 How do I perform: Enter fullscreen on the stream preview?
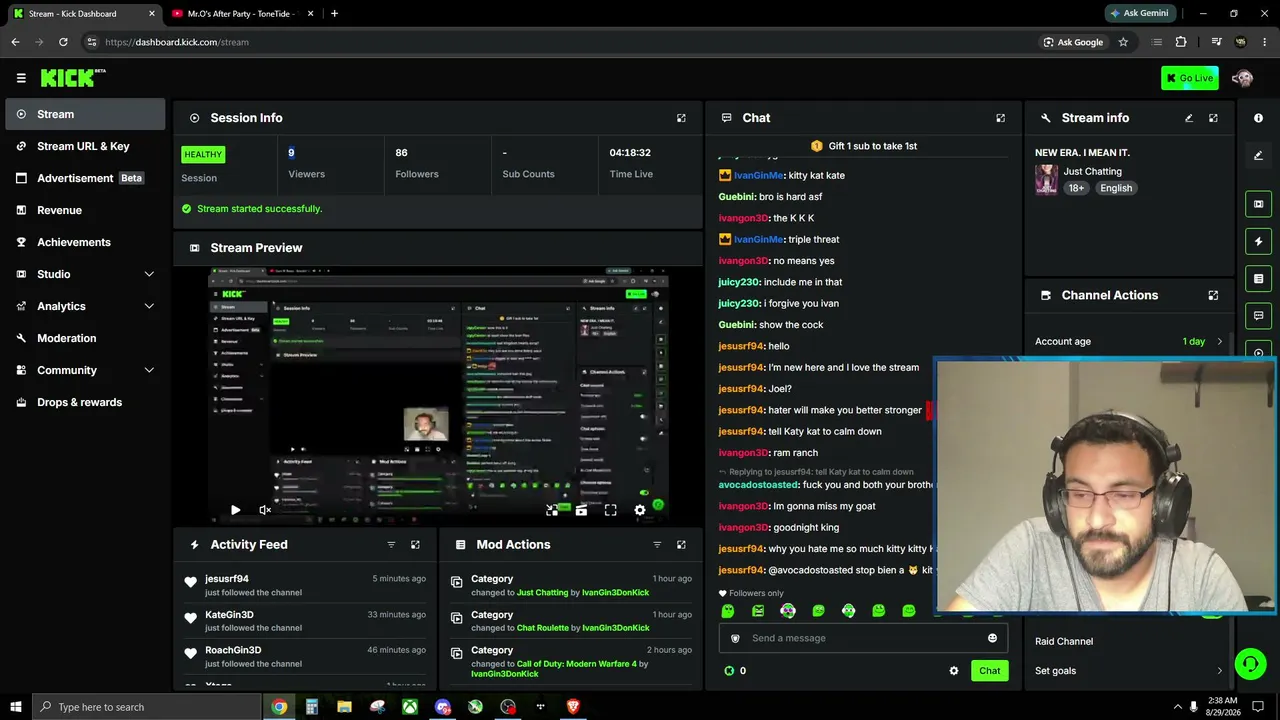[x=610, y=510]
